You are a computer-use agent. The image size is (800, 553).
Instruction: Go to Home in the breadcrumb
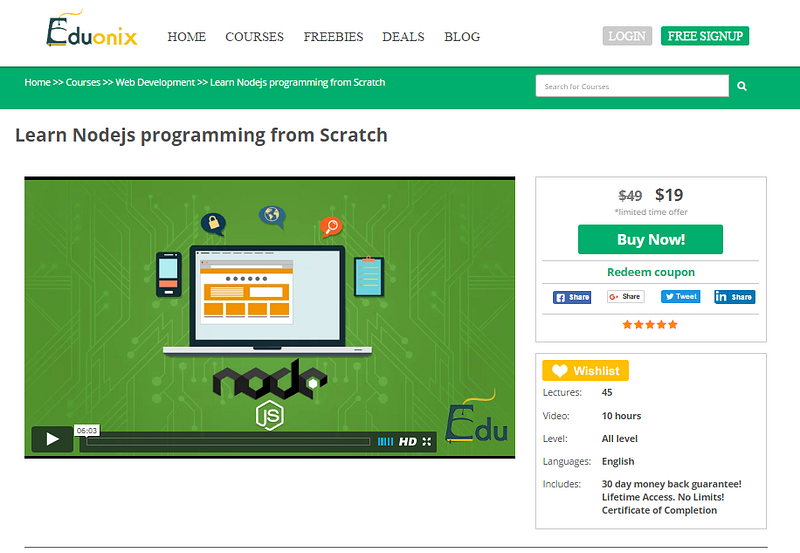point(37,83)
